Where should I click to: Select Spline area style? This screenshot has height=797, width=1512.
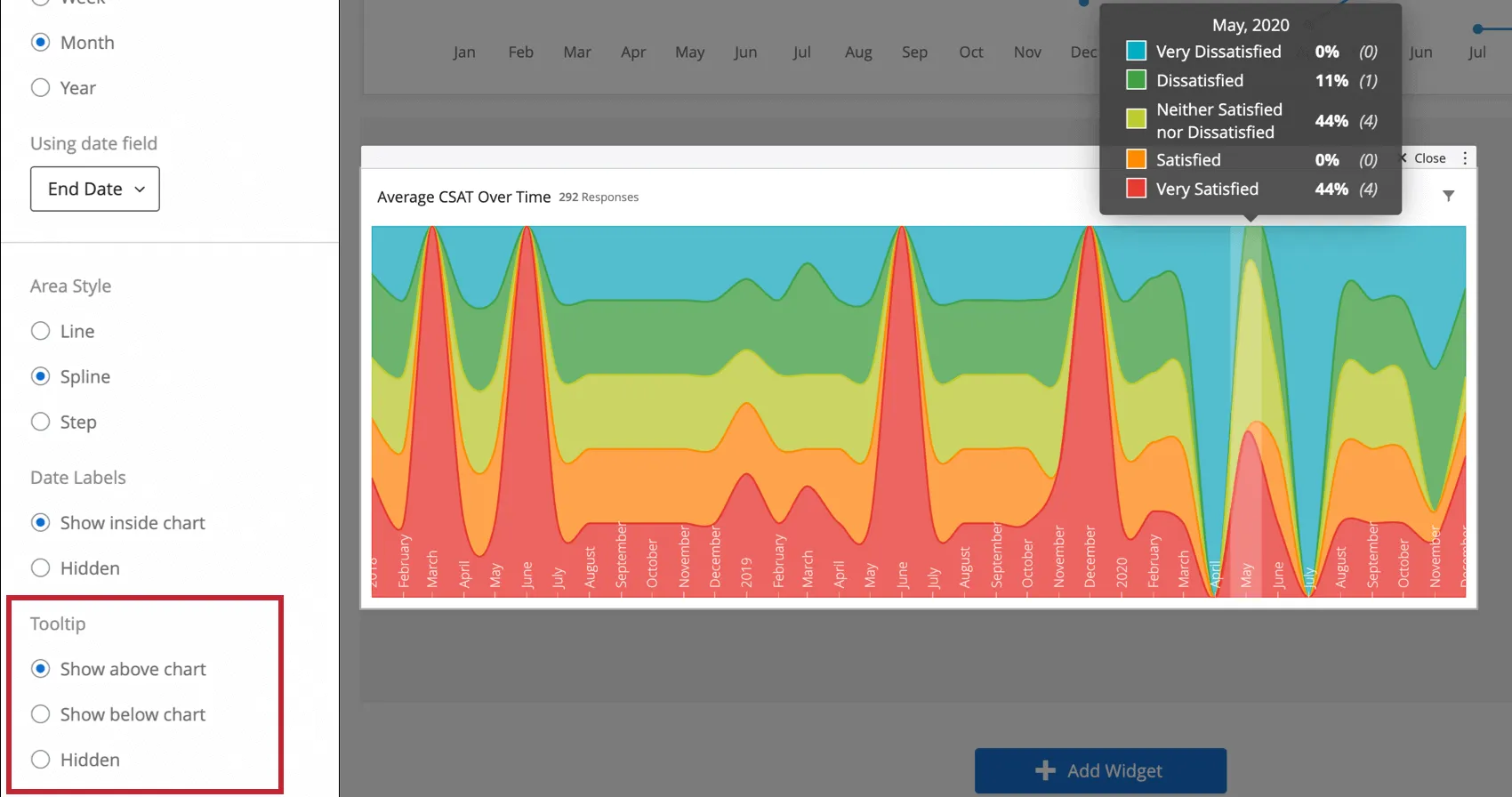(x=40, y=376)
